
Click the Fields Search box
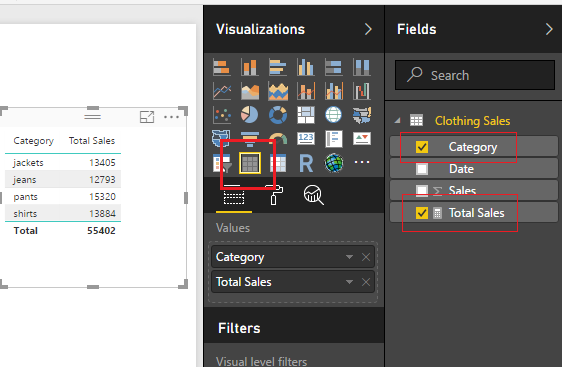[x=475, y=75]
